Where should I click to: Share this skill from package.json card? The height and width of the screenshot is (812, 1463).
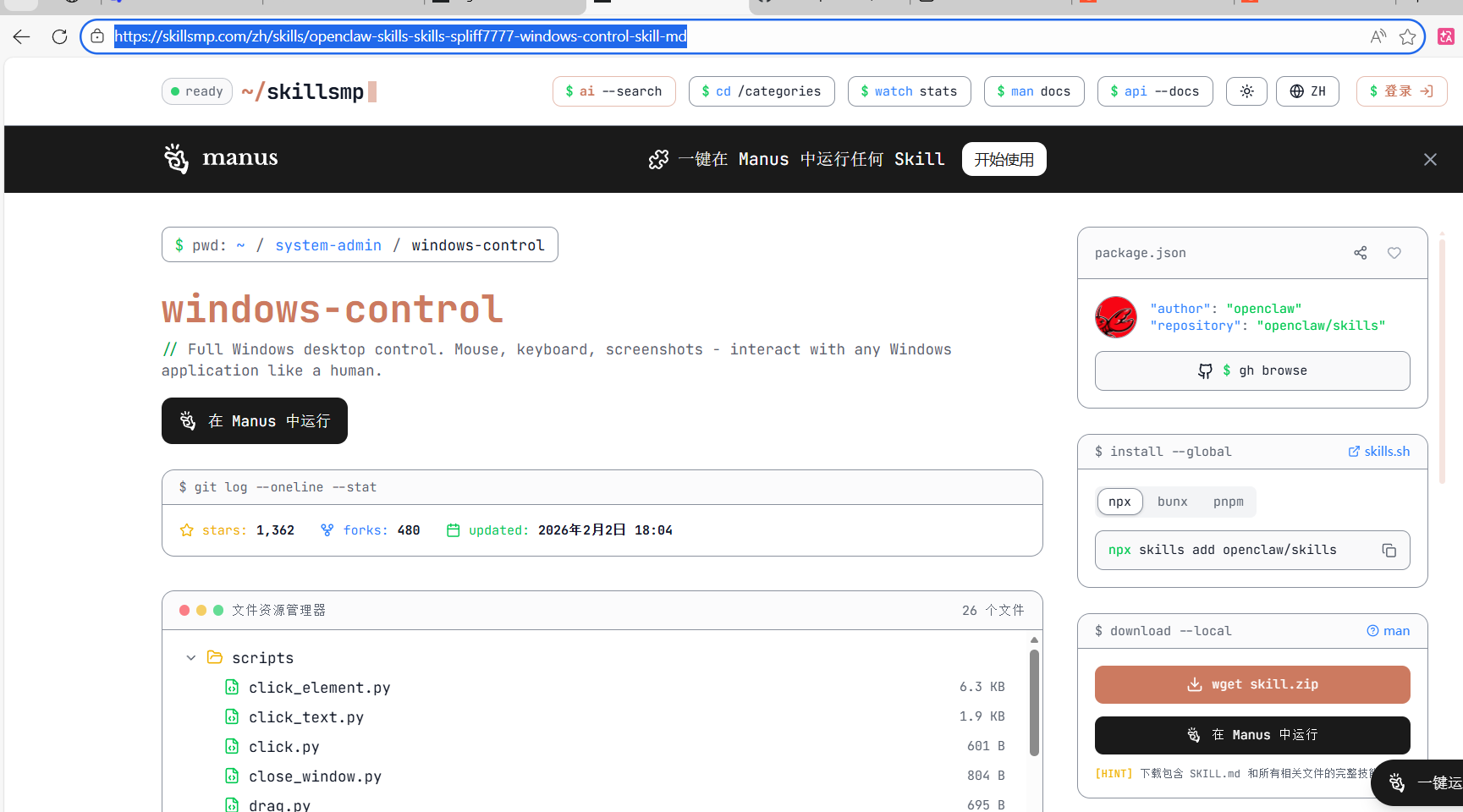1361,253
